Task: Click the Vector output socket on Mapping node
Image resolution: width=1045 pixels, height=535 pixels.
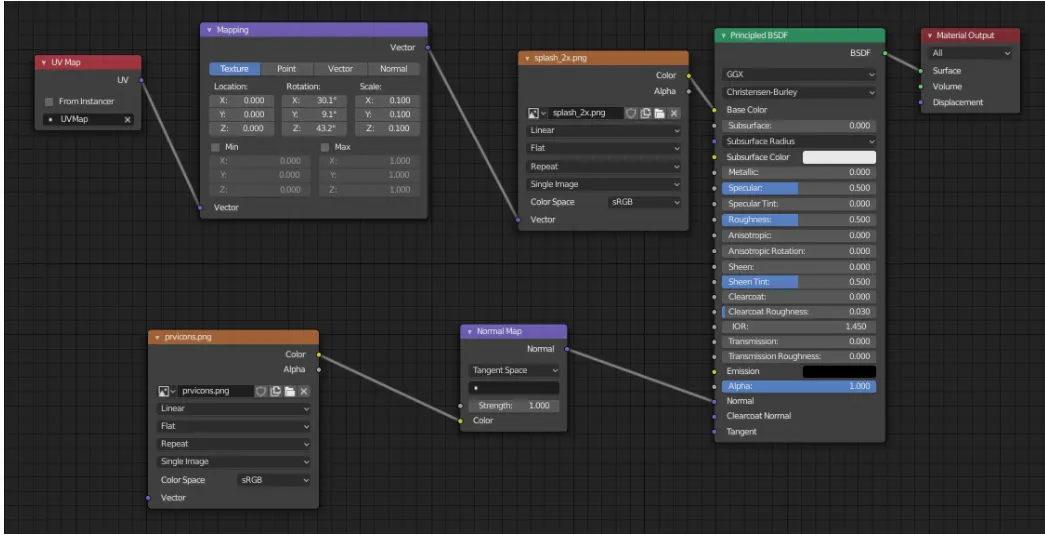Action: [427, 47]
